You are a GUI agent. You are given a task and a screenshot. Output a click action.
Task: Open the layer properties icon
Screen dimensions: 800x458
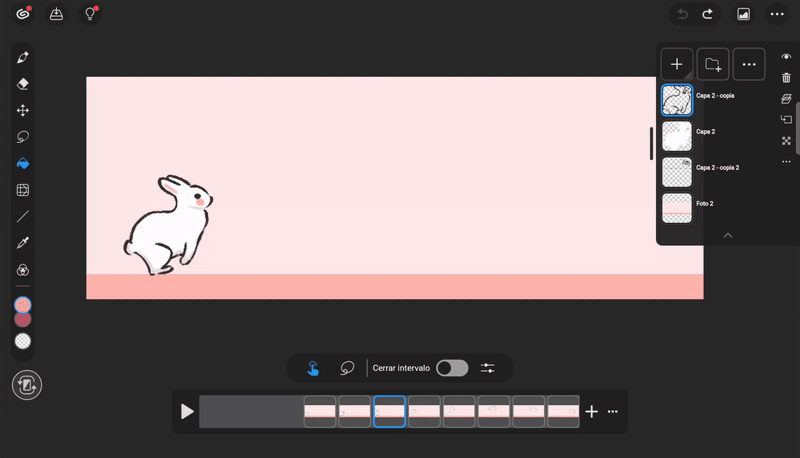[x=786, y=98]
